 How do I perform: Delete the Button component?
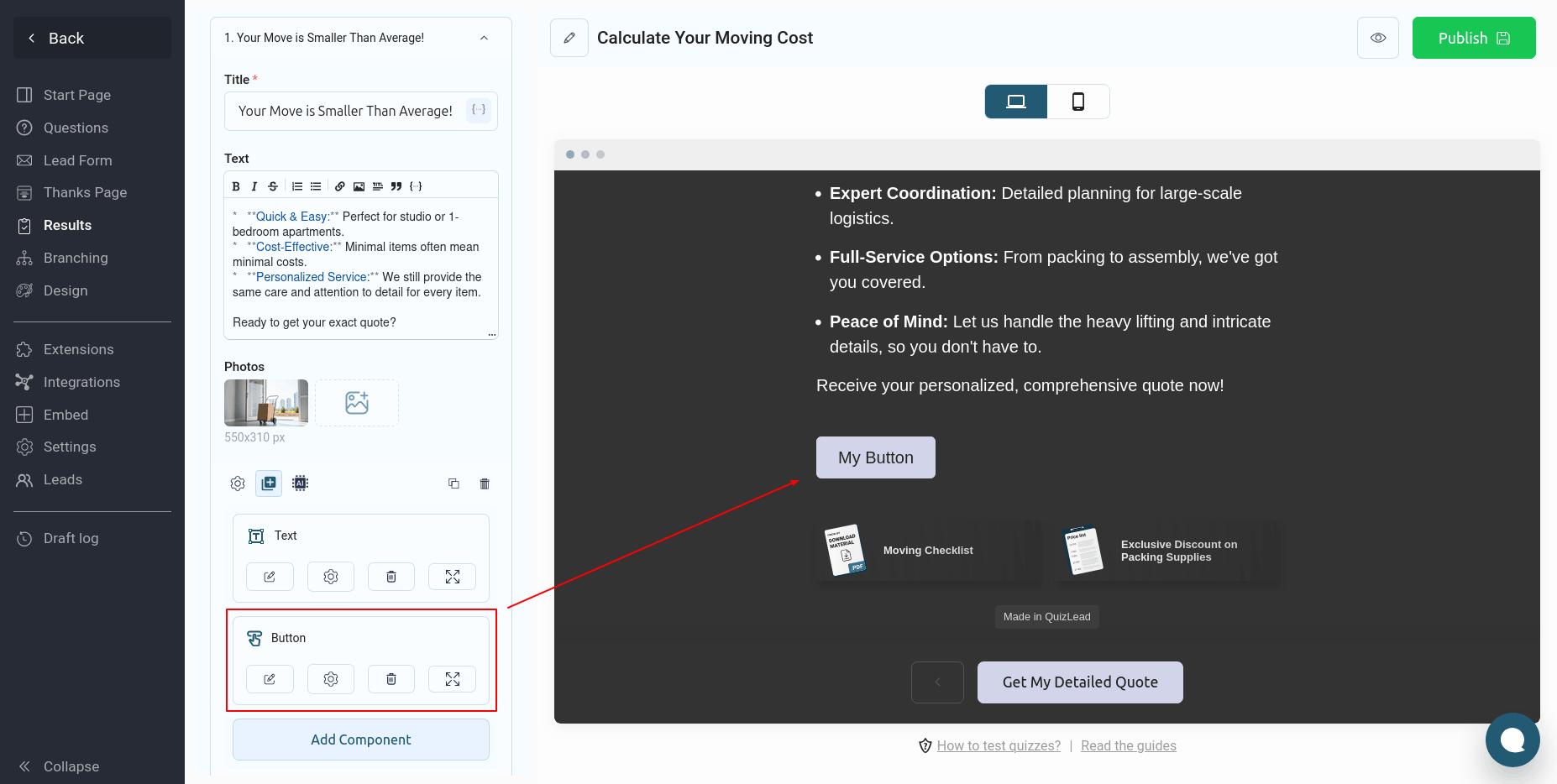click(391, 679)
